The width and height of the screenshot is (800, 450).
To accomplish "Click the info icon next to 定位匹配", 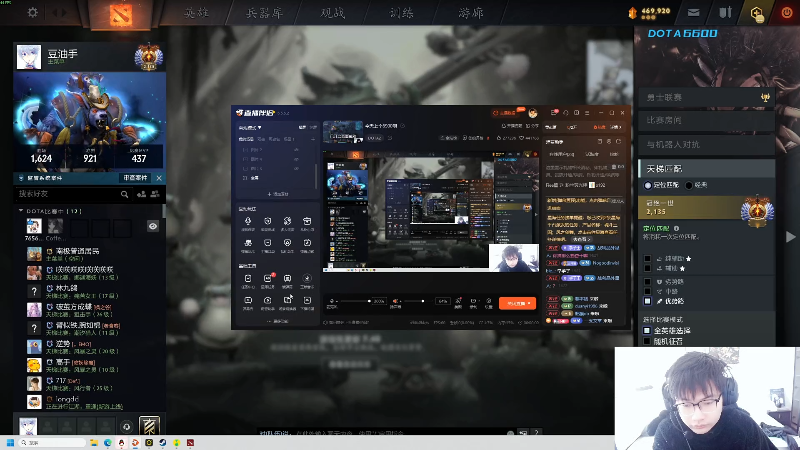I will [677, 228].
